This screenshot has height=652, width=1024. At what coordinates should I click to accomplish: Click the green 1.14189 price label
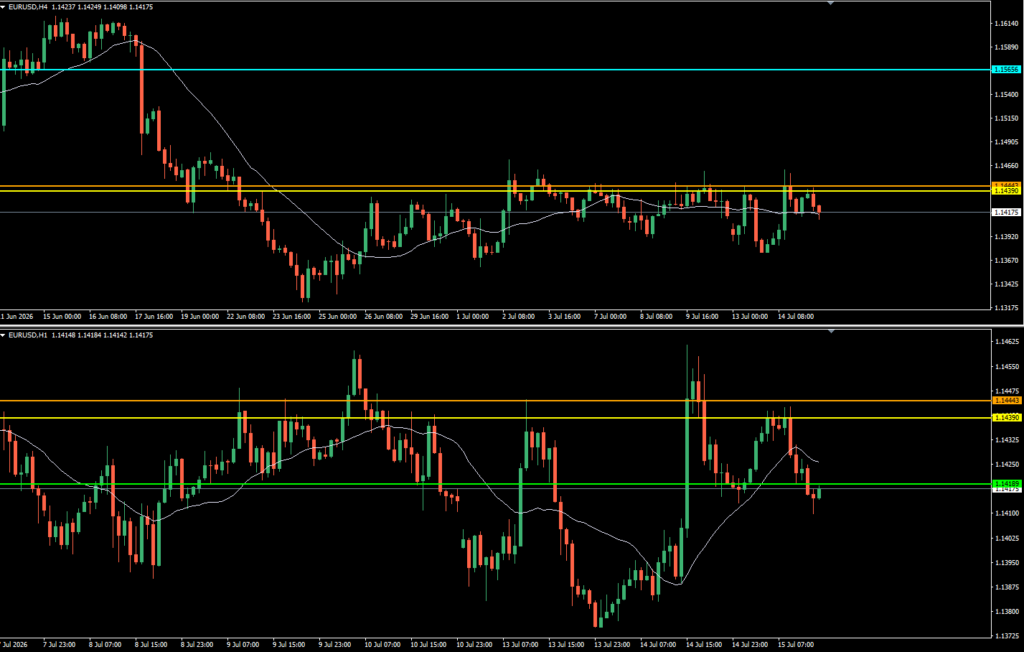pos(1005,483)
